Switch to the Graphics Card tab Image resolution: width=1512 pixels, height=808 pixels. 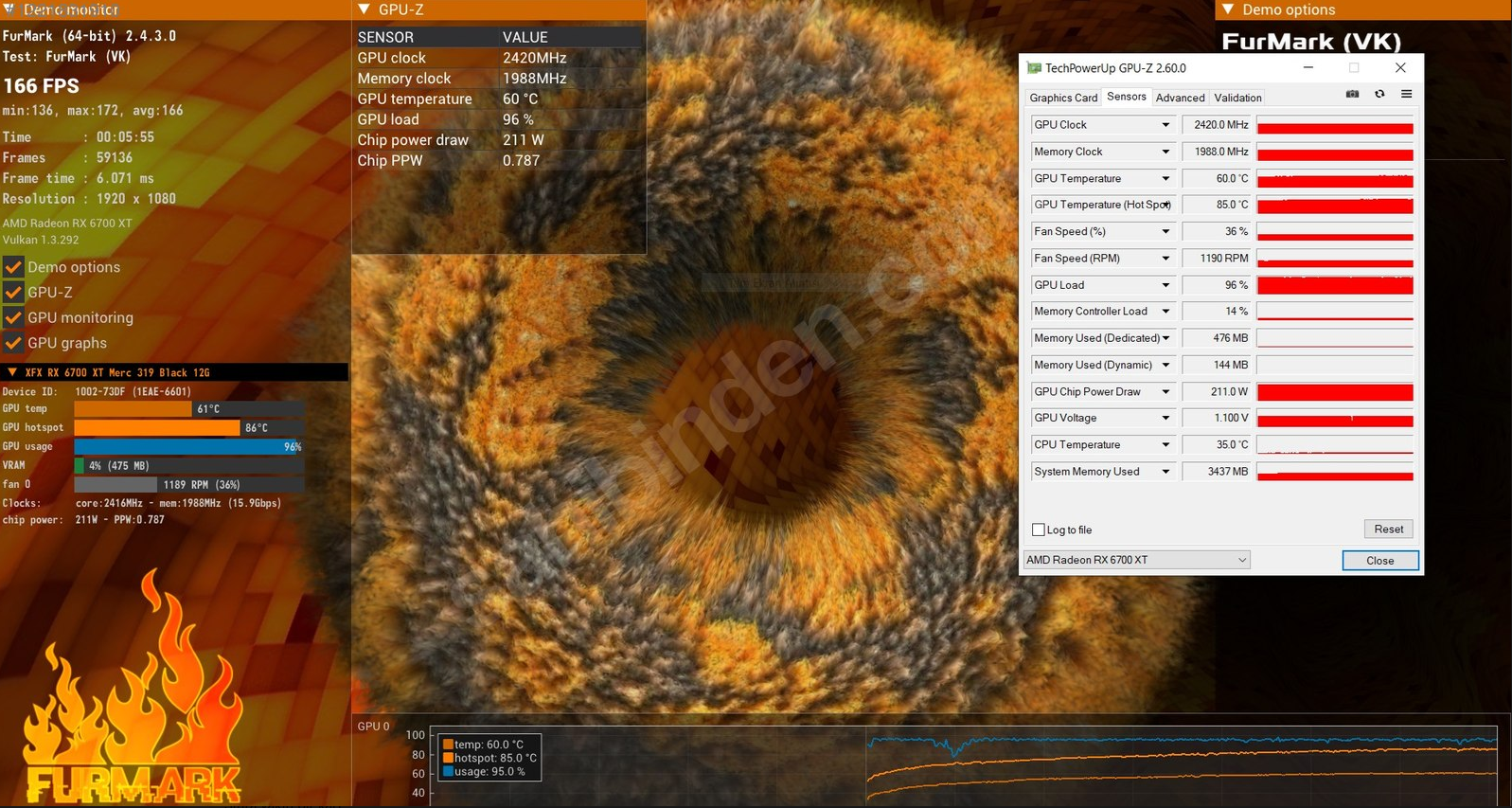pyautogui.click(x=1063, y=98)
